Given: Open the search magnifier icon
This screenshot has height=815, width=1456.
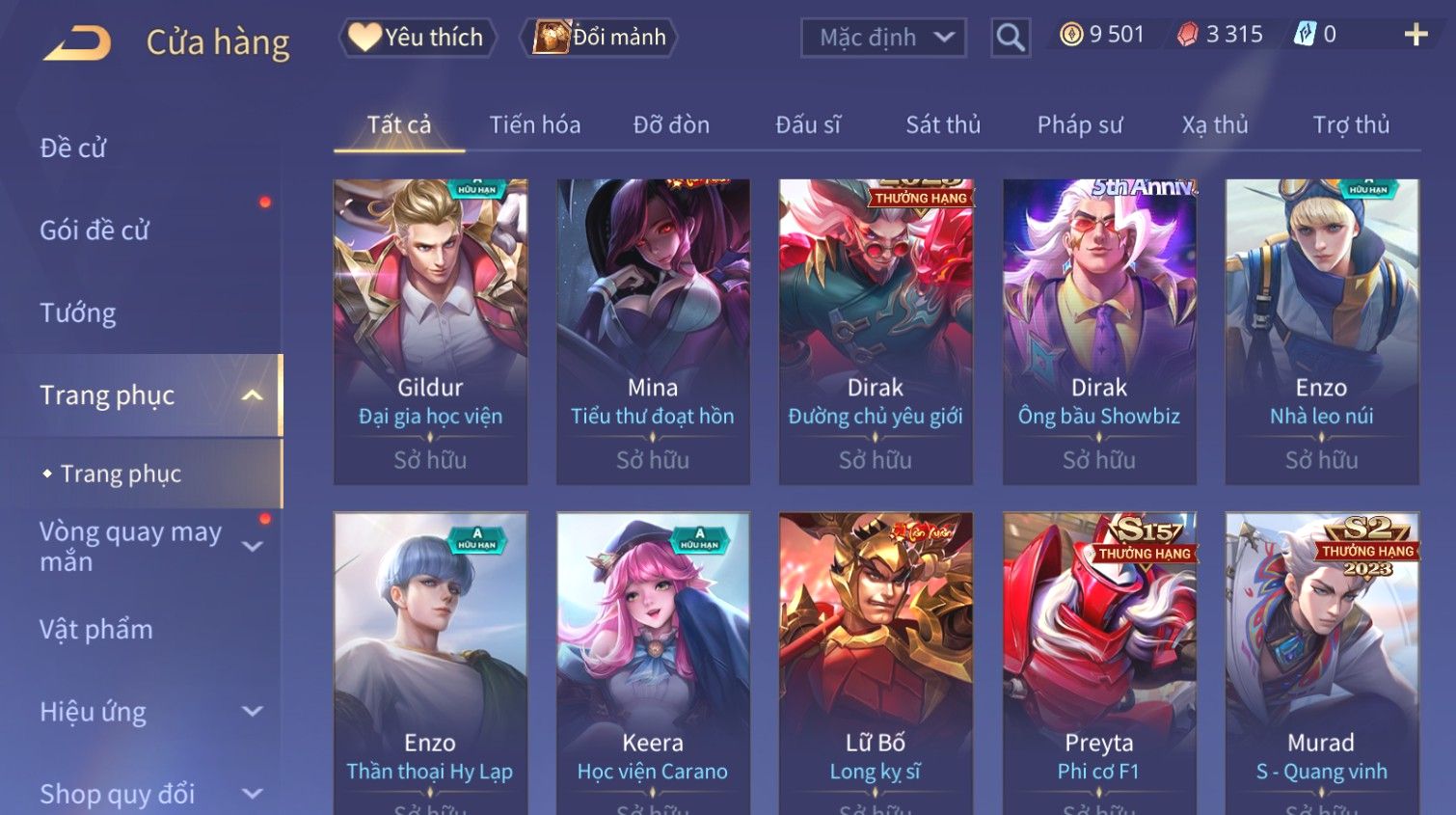Looking at the screenshot, I should (x=1011, y=38).
